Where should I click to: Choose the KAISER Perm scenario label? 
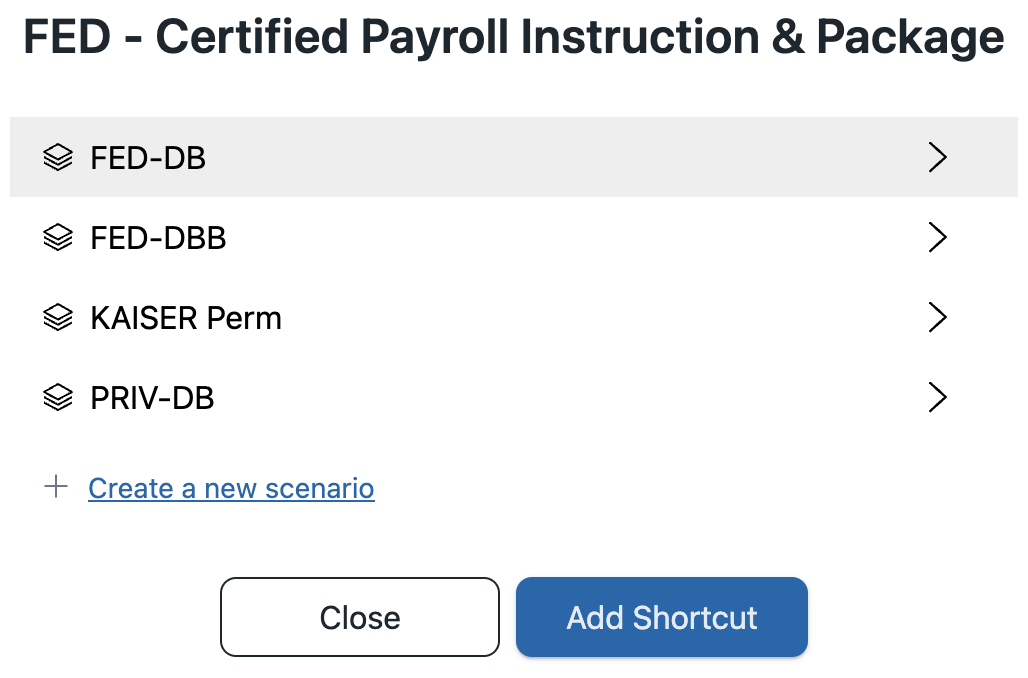coord(186,318)
